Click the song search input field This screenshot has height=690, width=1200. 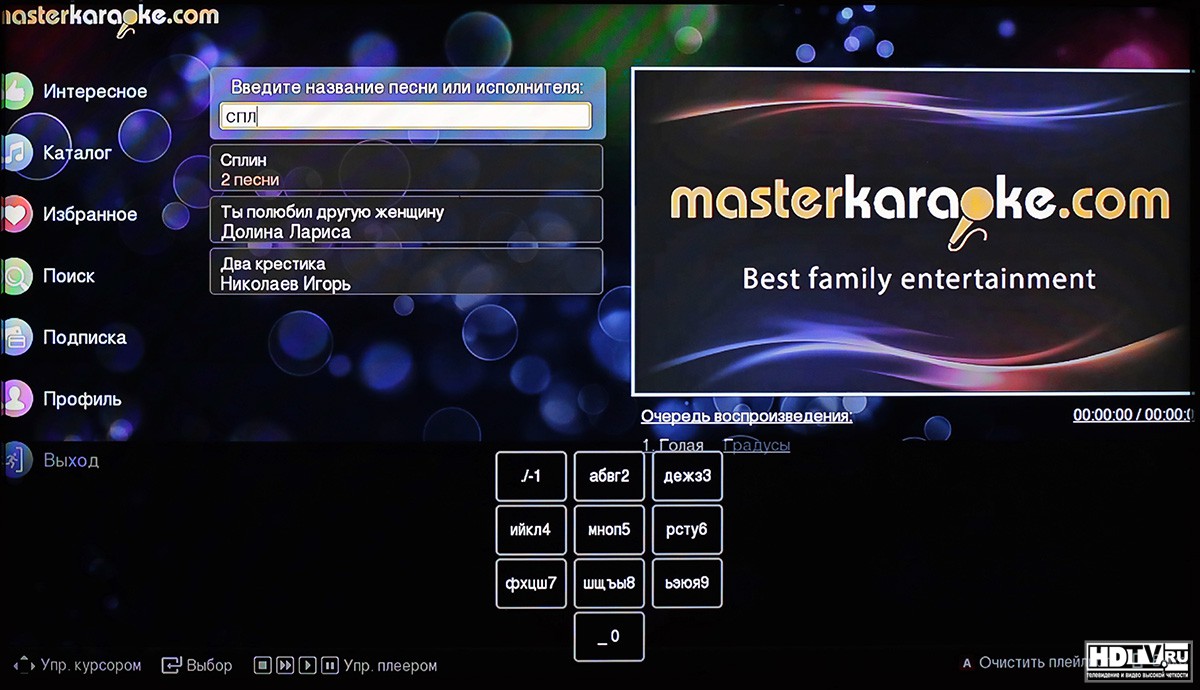pos(405,116)
